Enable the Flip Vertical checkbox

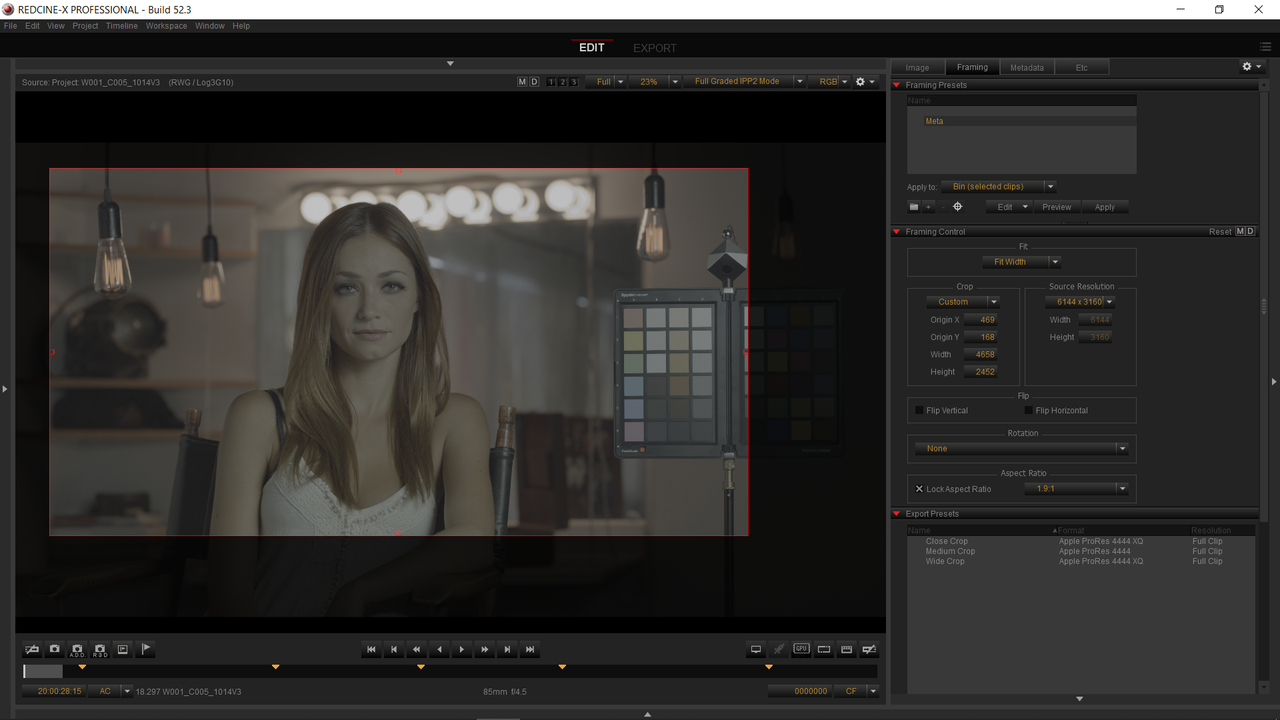tap(919, 410)
